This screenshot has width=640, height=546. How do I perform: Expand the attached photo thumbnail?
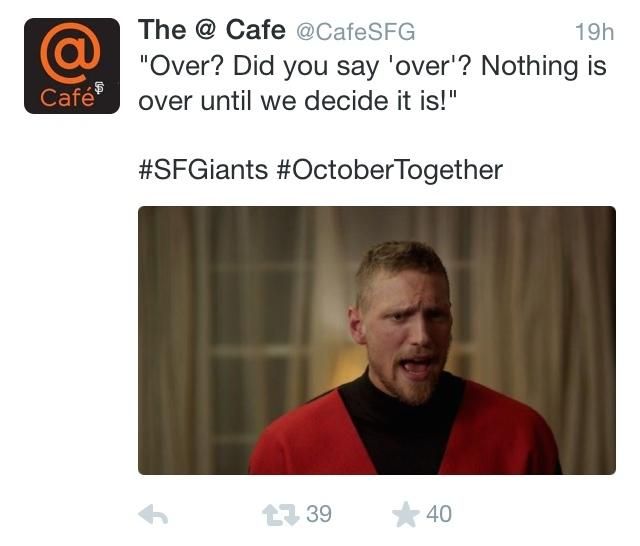(x=377, y=340)
